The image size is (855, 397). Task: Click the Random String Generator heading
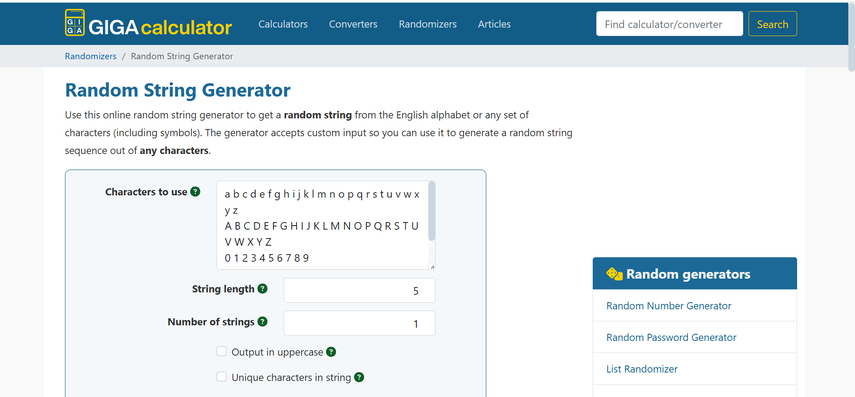[x=178, y=90]
